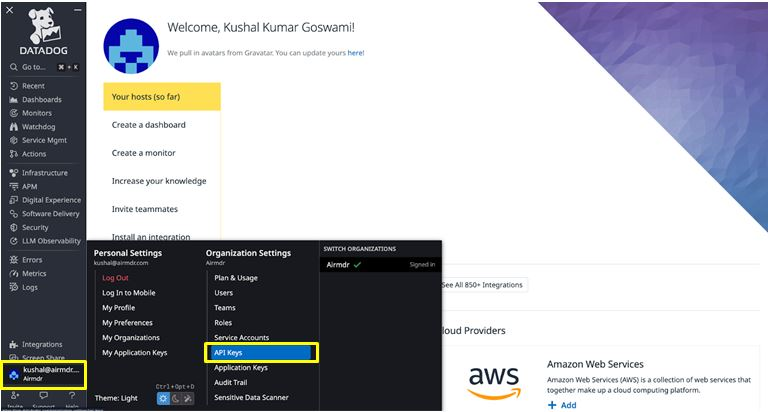Image resolution: width=768 pixels, height=412 pixels.
Task: Open the highlighted API Keys entry
Action: tap(262, 353)
